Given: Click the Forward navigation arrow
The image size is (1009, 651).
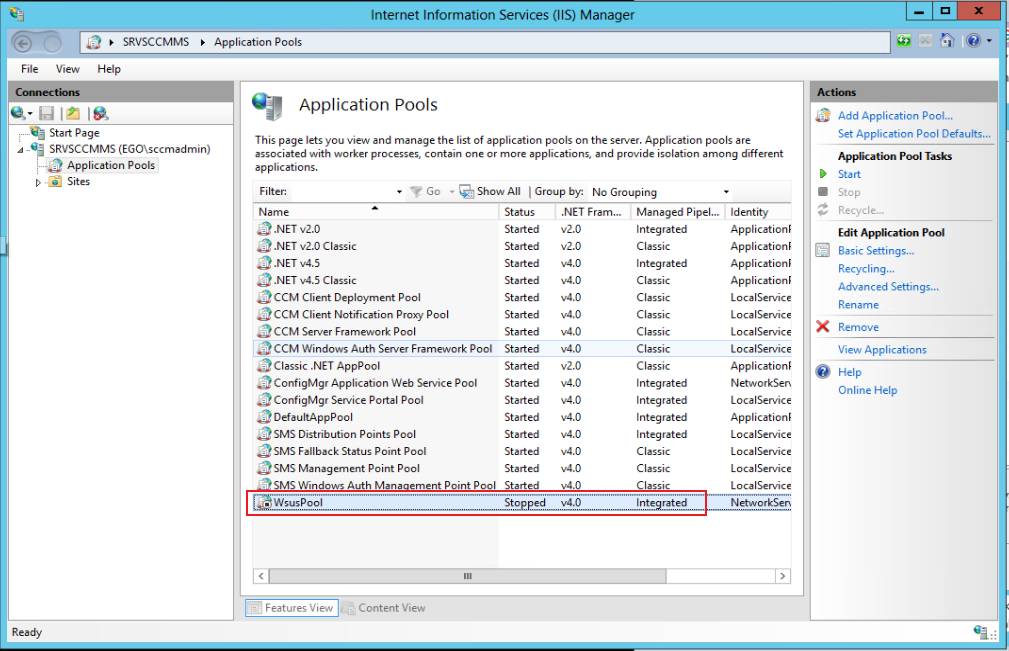Looking at the screenshot, I should [x=53, y=43].
